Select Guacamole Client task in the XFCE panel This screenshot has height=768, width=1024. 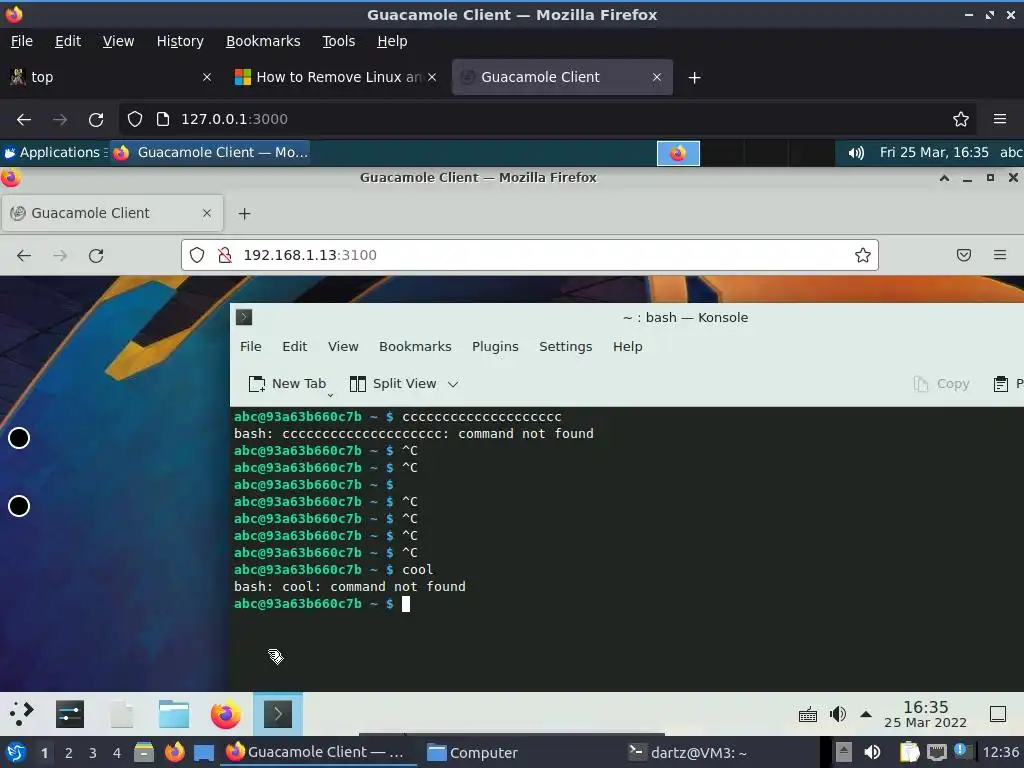click(210, 153)
